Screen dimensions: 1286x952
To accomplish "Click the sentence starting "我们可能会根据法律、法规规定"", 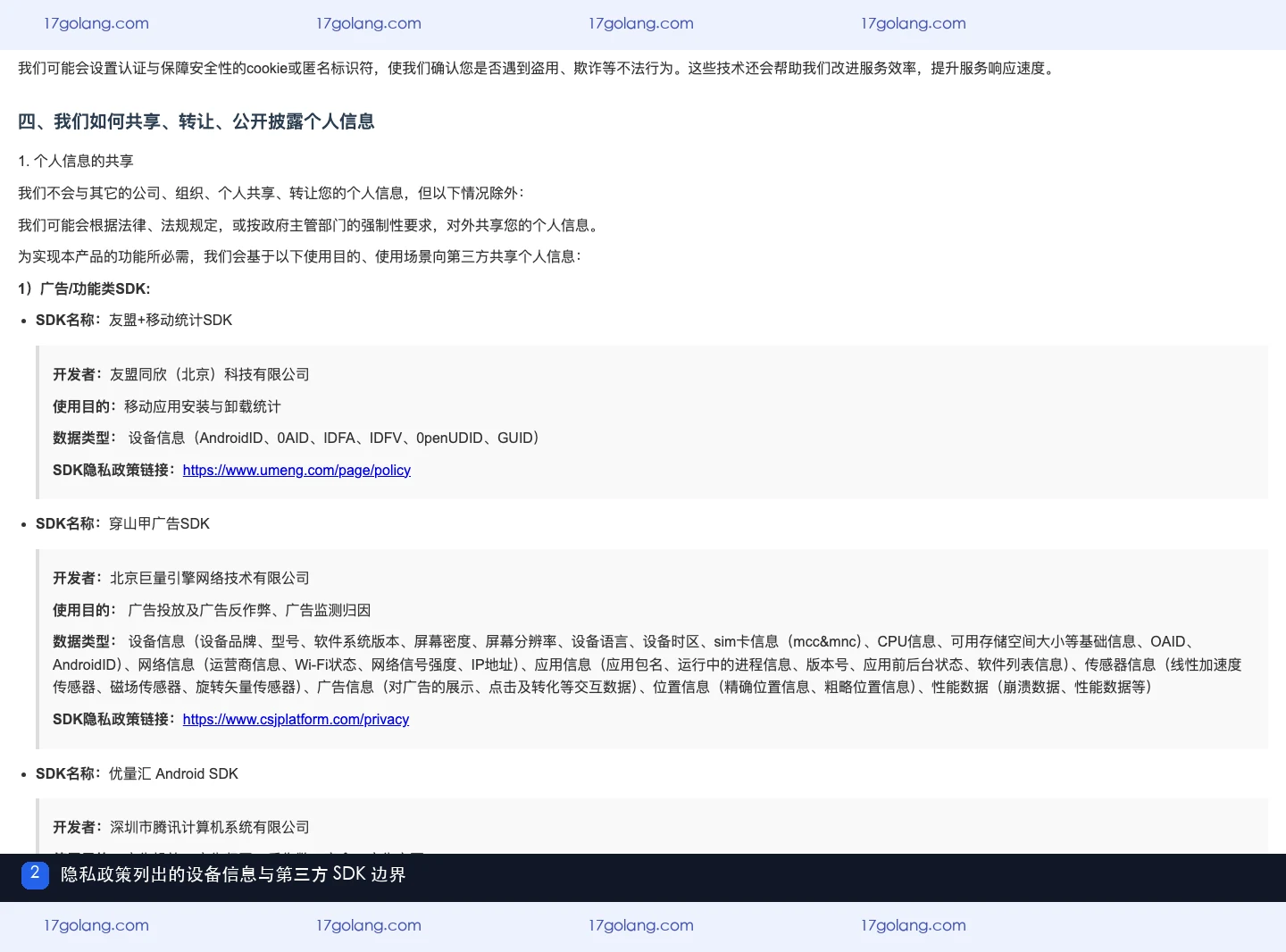I will pyautogui.click(x=310, y=225).
